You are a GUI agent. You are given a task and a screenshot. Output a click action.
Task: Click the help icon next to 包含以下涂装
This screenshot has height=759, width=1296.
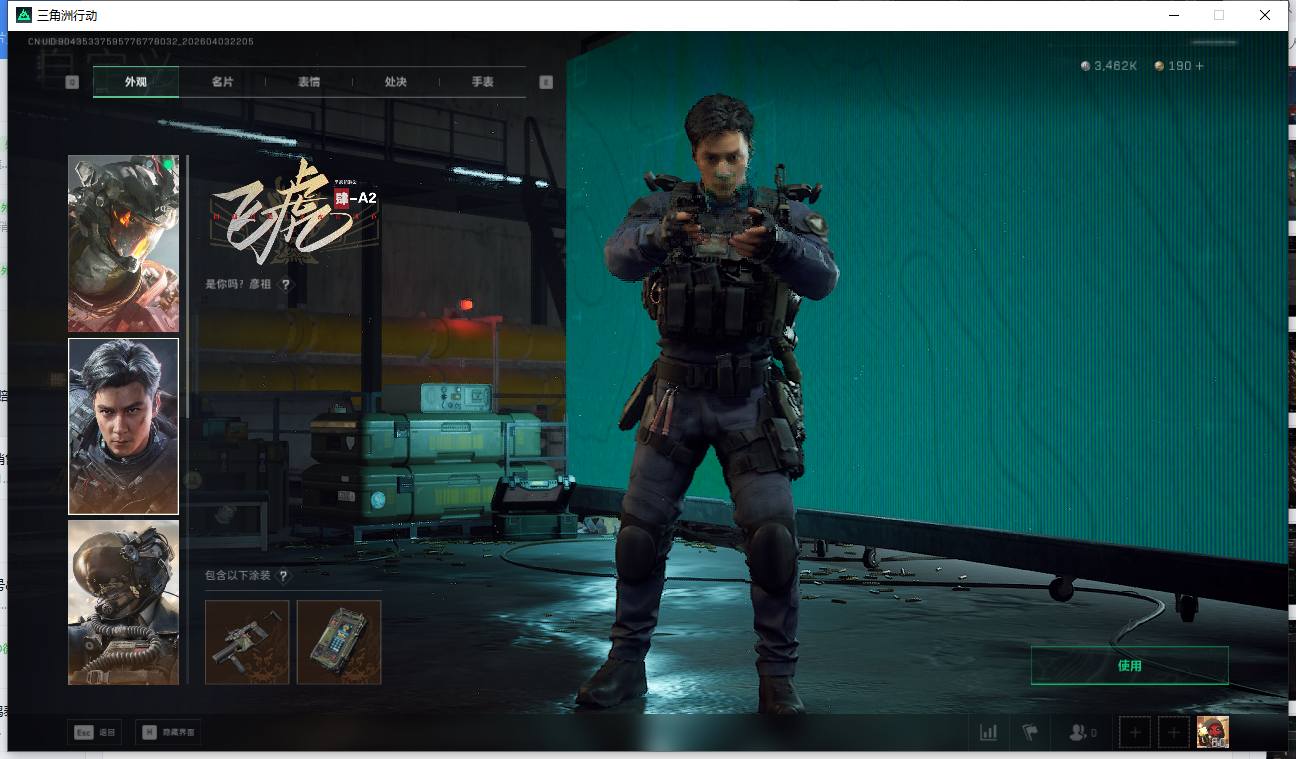284,576
